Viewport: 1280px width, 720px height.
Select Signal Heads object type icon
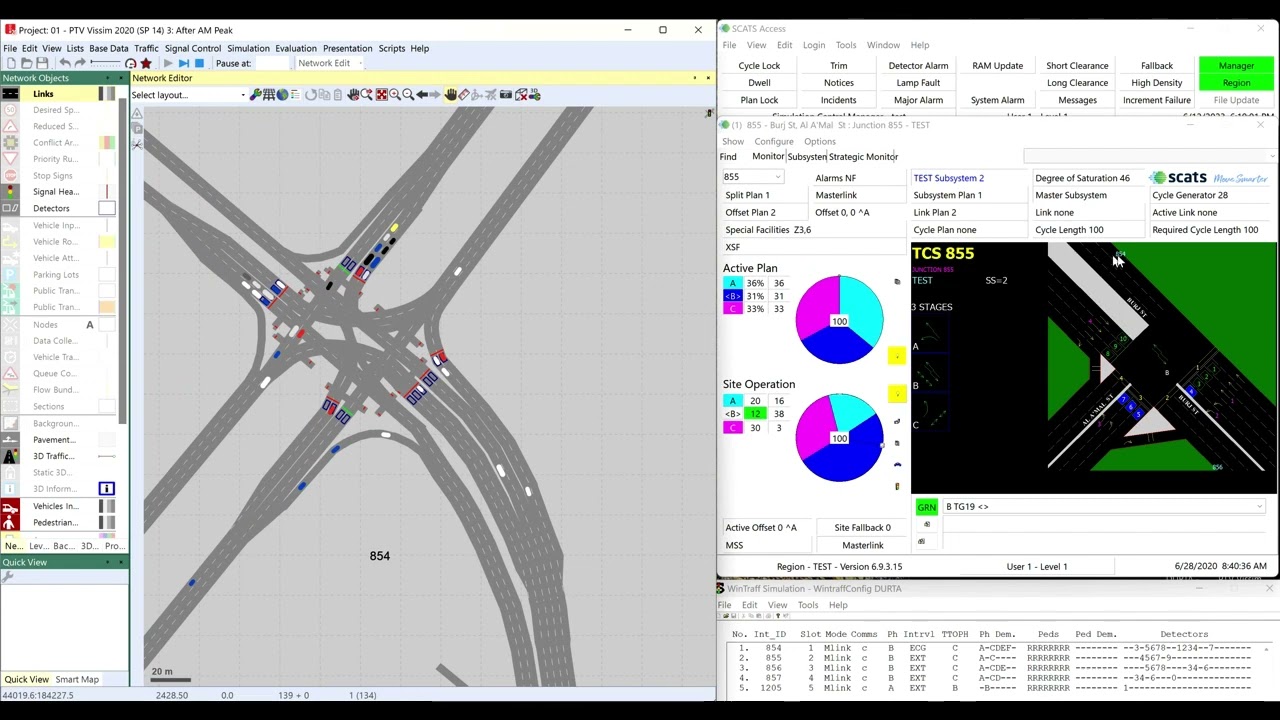click(10, 192)
